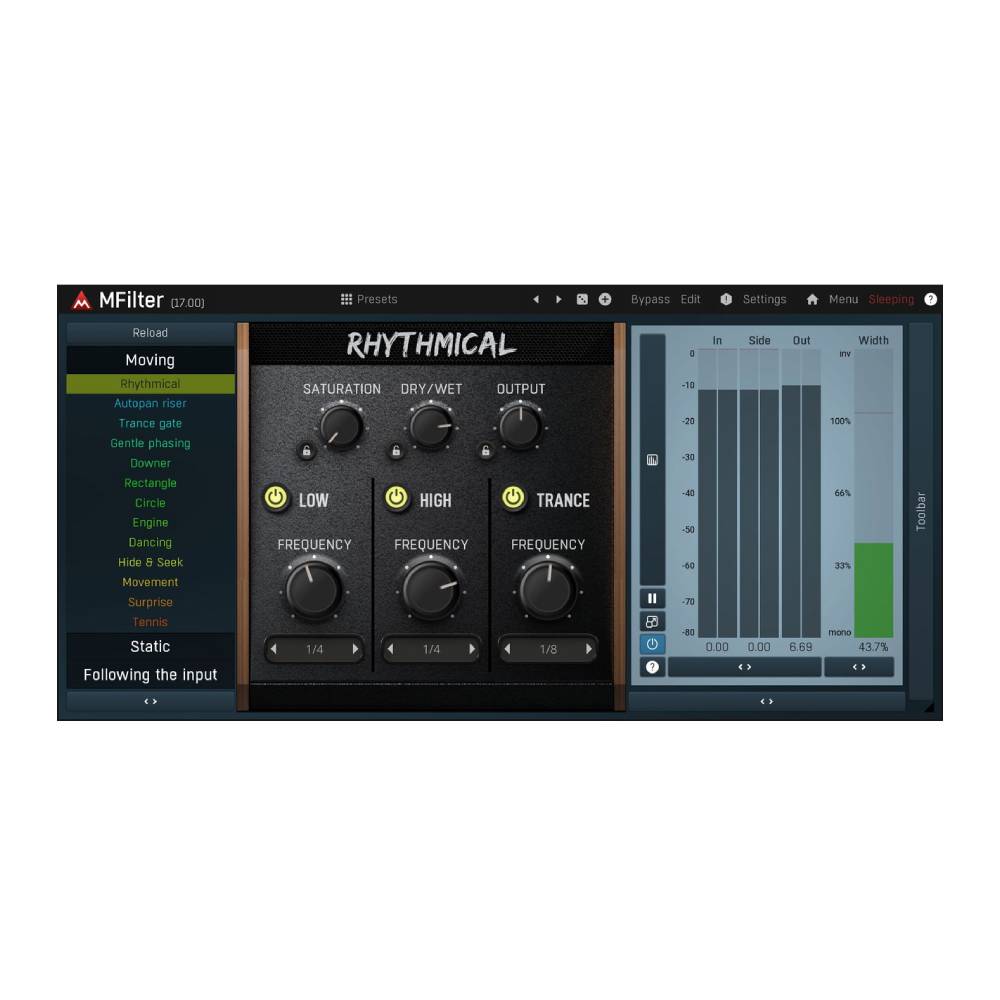Toggle the TRANCE power button
1000x1000 pixels.
(x=514, y=498)
